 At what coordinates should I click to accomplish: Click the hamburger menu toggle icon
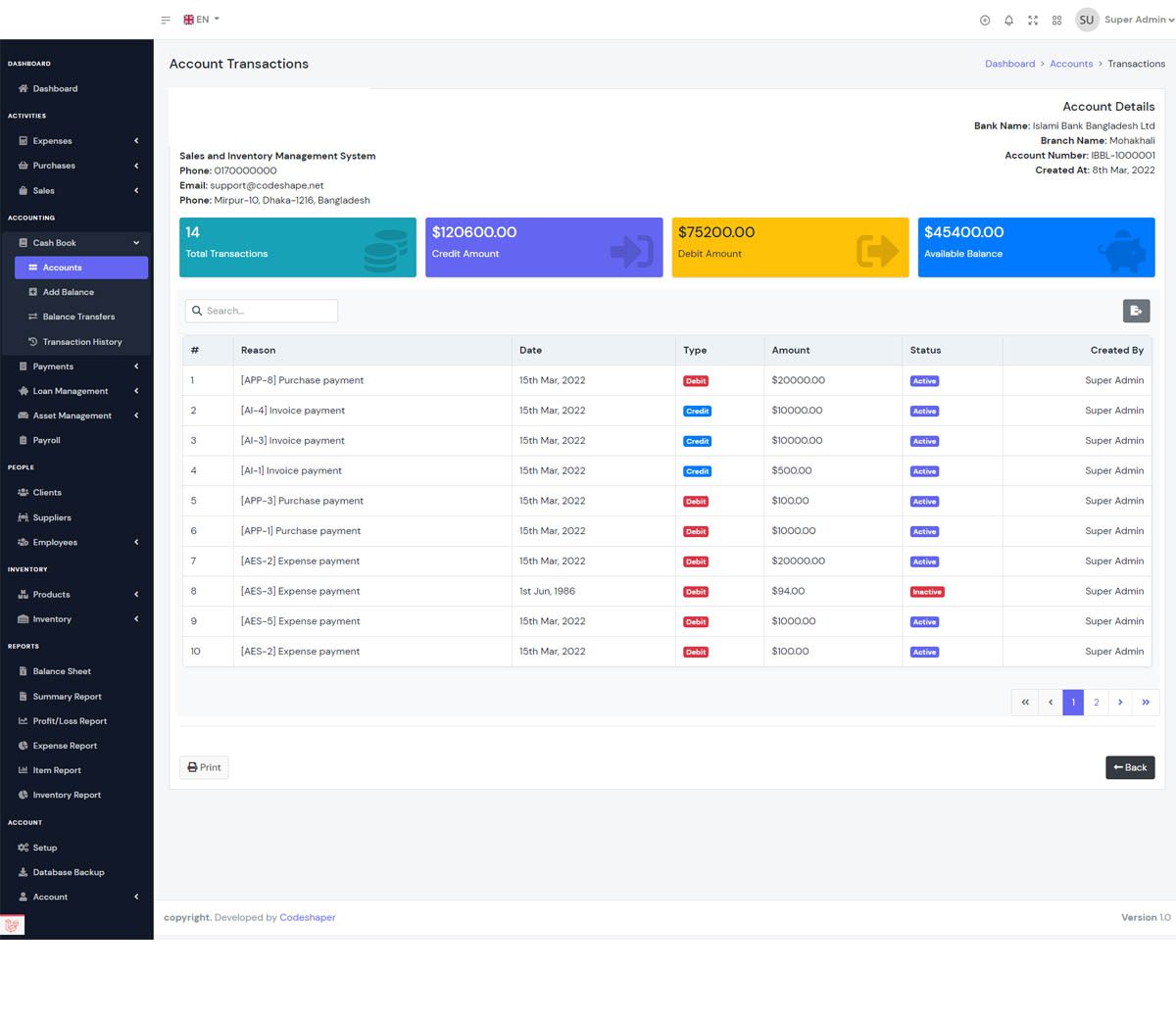166,20
